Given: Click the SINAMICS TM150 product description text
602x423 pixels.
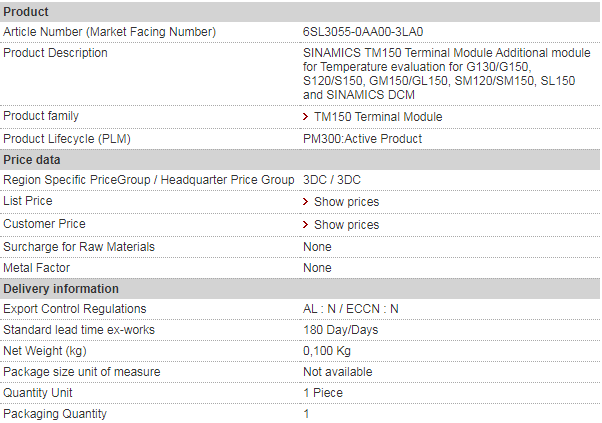Looking at the screenshot, I should click(x=447, y=74).
